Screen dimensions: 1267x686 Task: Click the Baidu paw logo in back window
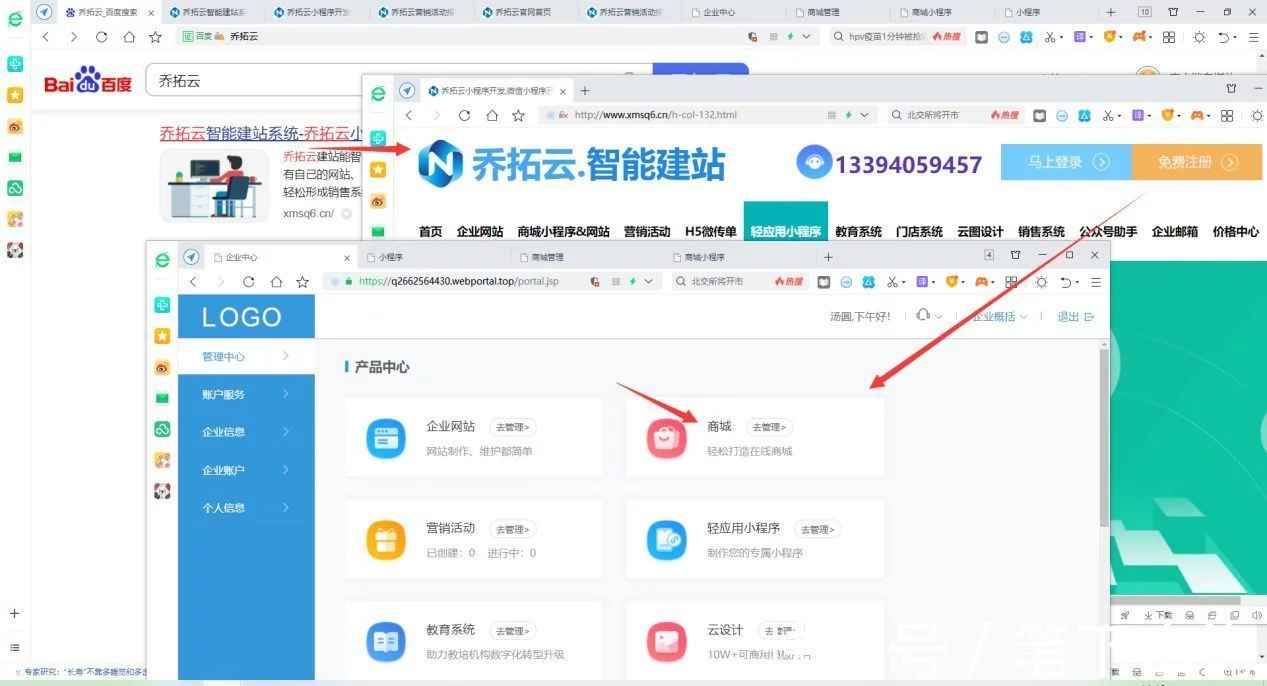click(88, 80)
